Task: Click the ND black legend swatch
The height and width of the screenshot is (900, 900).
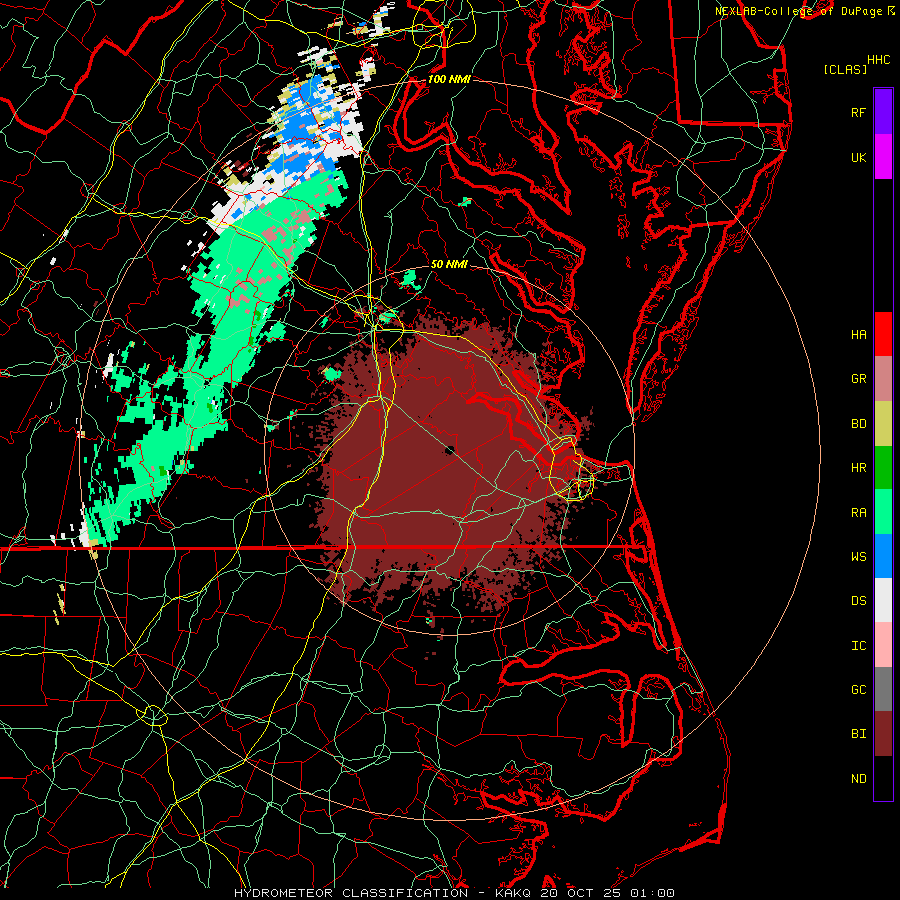Action: click(x=883, y=778)
